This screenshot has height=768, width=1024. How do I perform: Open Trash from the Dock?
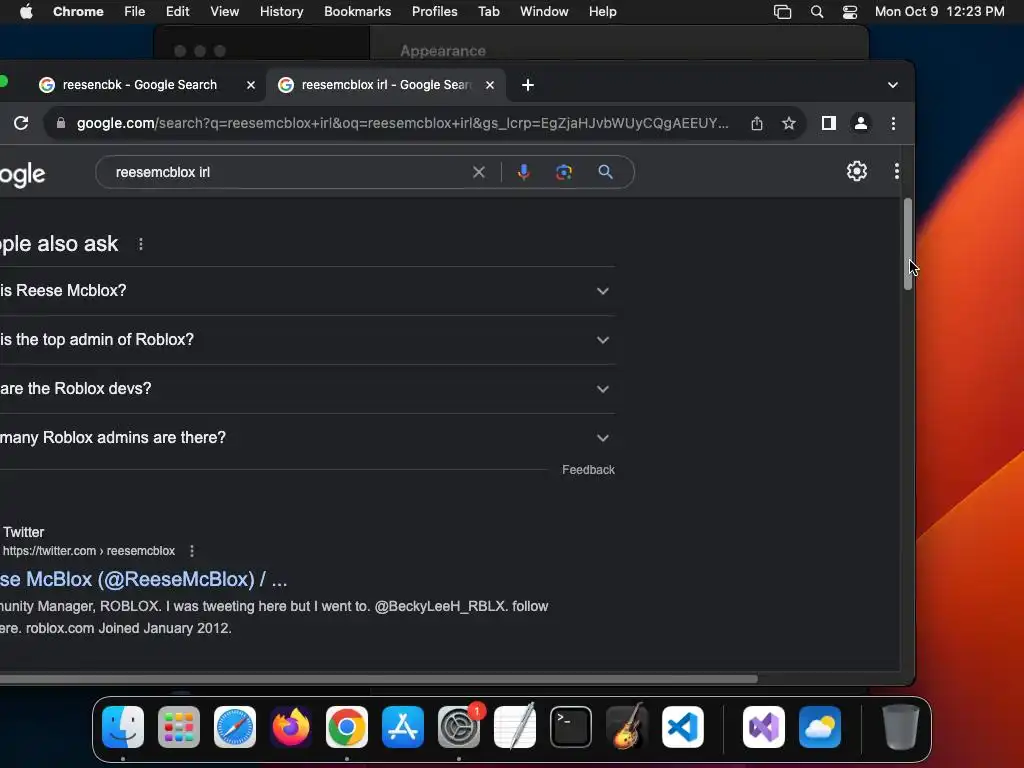point(901,727)
